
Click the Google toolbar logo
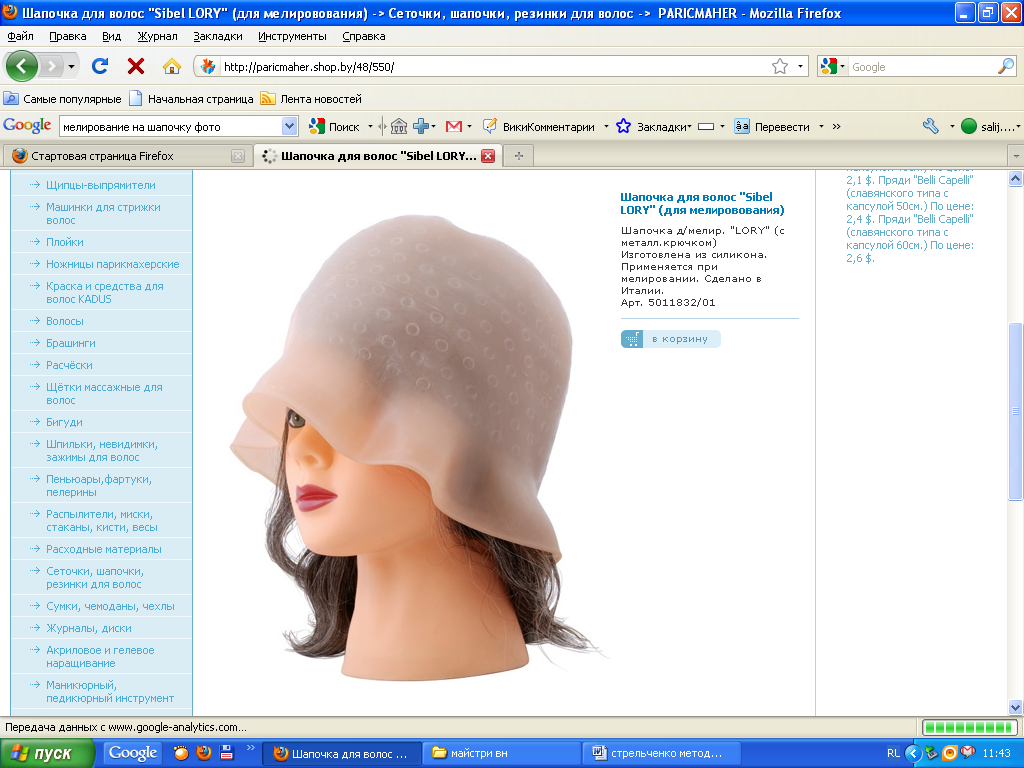[x=27, y=125]
